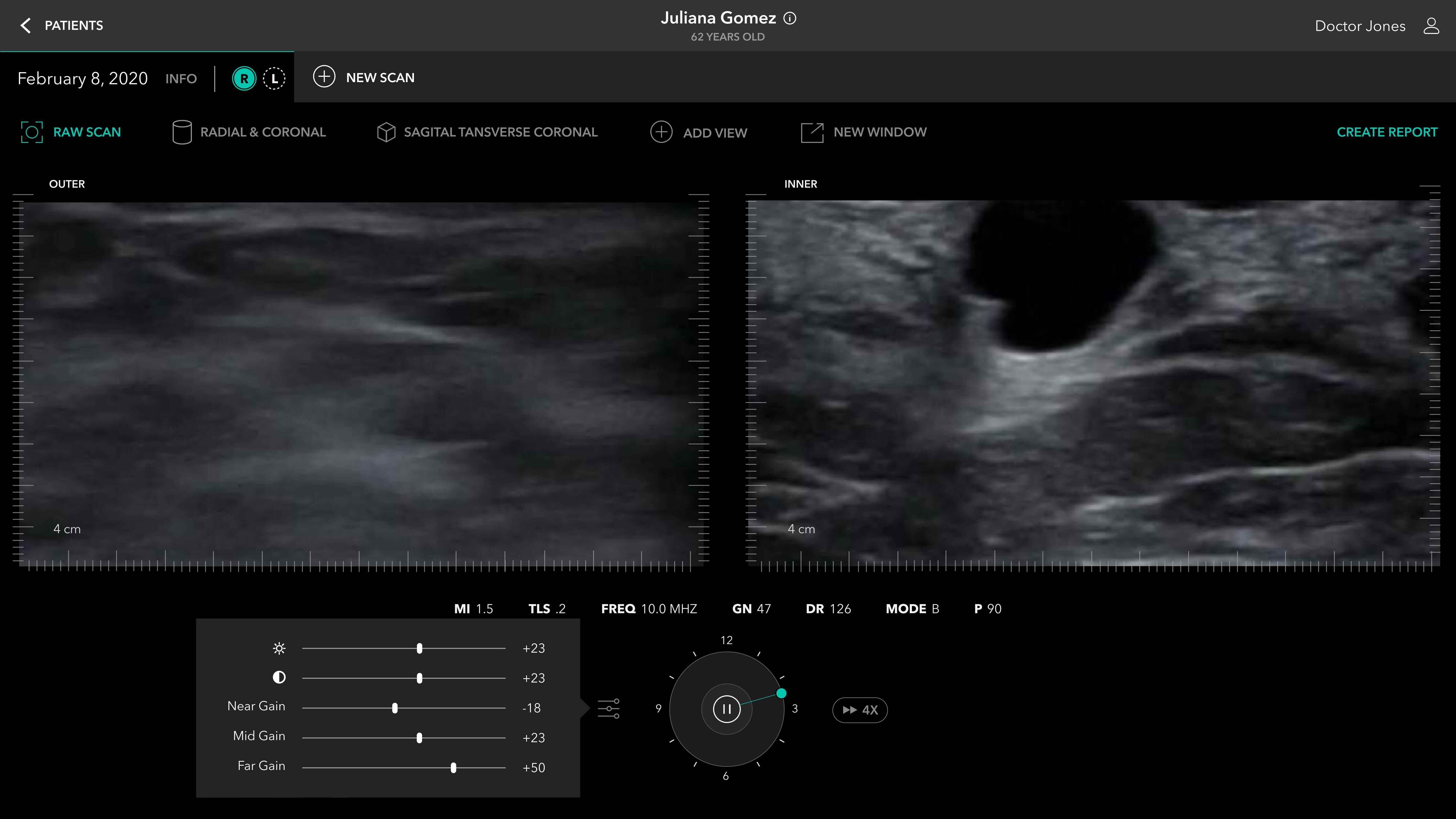This screenshot has width=1456, height=819.
Task: Click the teal clock position marker on dial
Action: (781, 693)
